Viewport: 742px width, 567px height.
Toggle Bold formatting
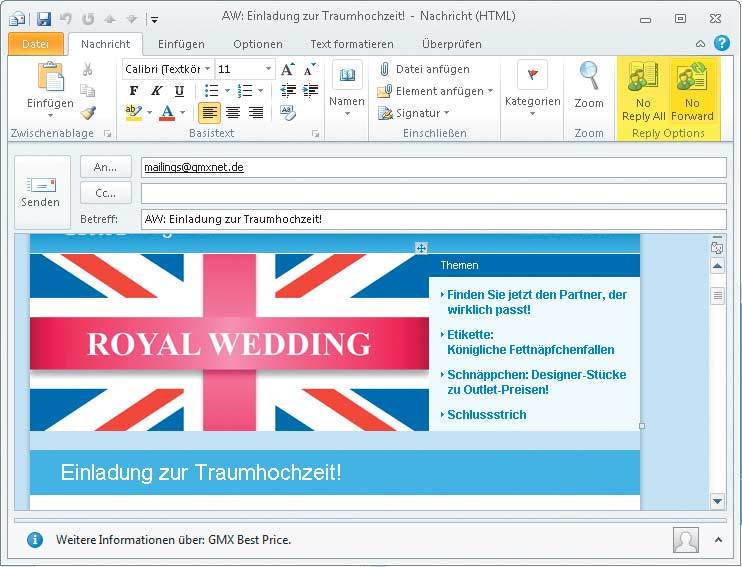pyautogui.click(x=134, y=91)
